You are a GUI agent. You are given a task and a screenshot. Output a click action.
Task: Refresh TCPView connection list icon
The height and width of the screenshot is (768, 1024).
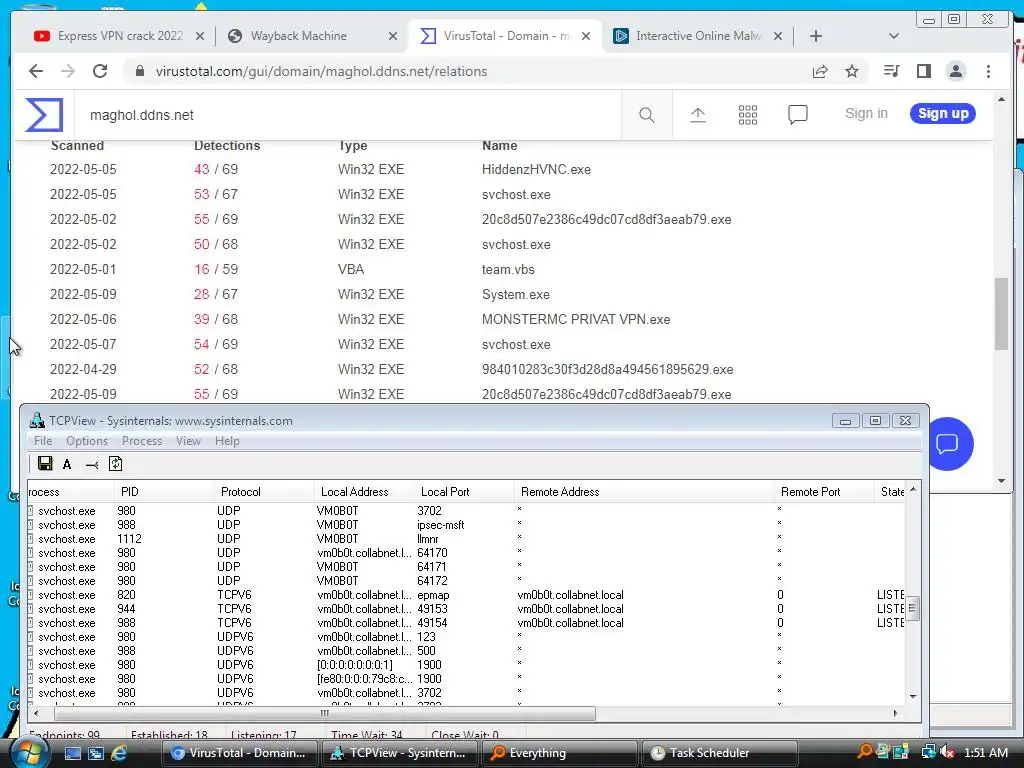click(x=116, y=464)
